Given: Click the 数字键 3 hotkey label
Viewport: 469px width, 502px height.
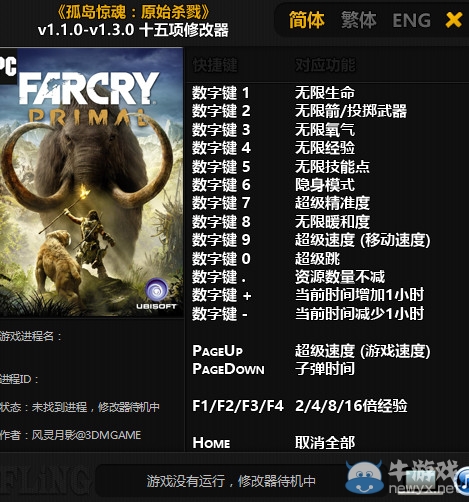Looking at the screenshot, I should [221, 130].
